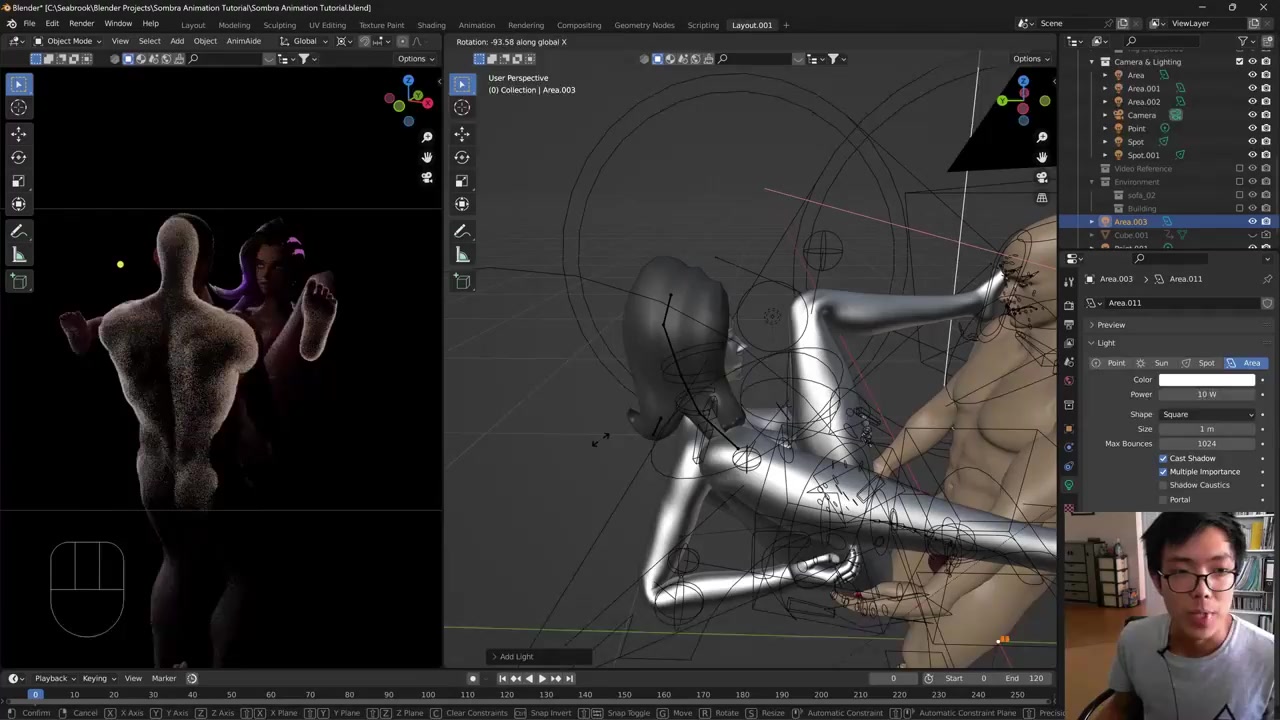The height and width of the screenshot is (720, 1280).
Task: Toggle Multiple Importance checkbox
Action: tap(1163, 472)
